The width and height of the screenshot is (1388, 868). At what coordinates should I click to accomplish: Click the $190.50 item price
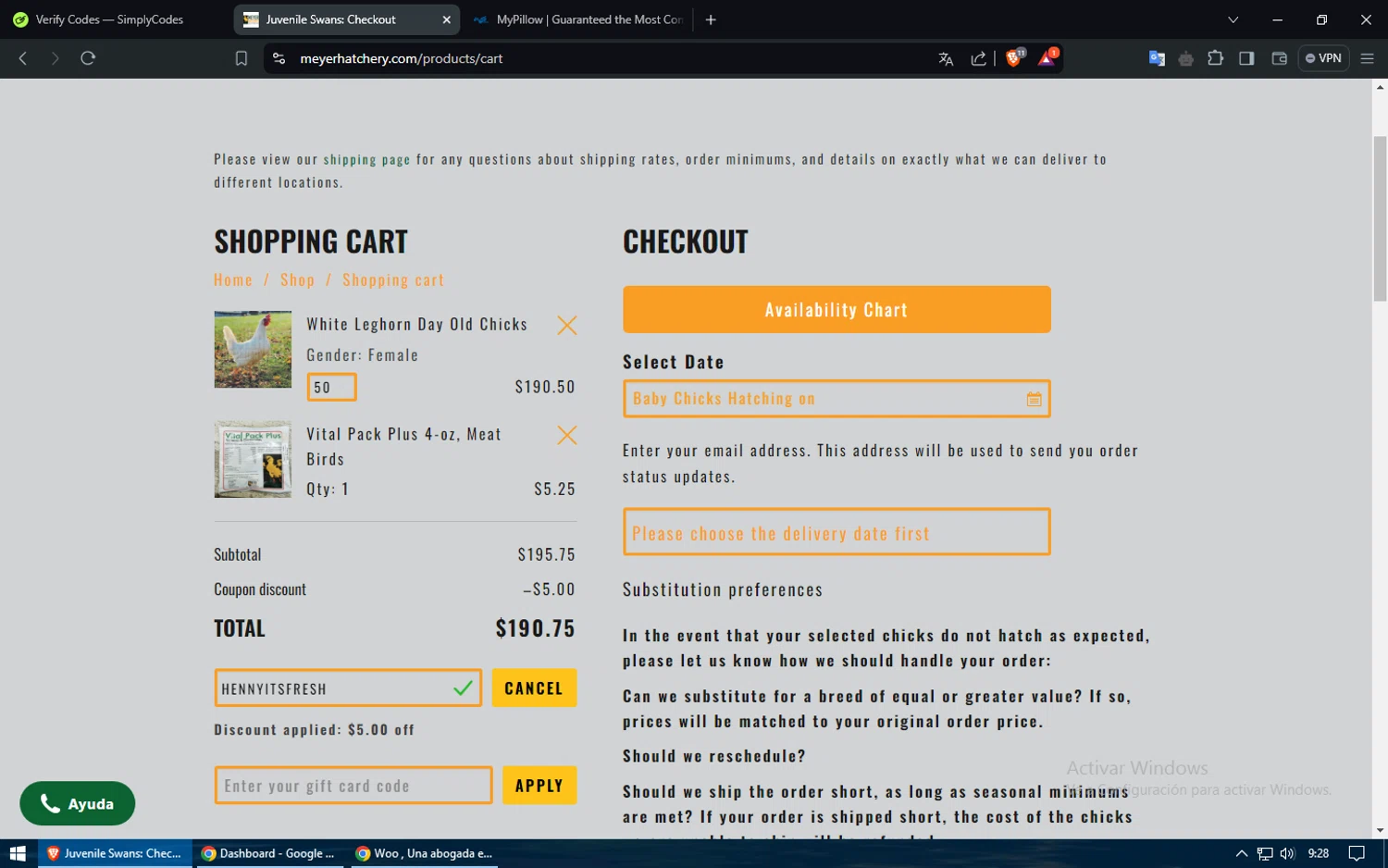coord(545,387)
